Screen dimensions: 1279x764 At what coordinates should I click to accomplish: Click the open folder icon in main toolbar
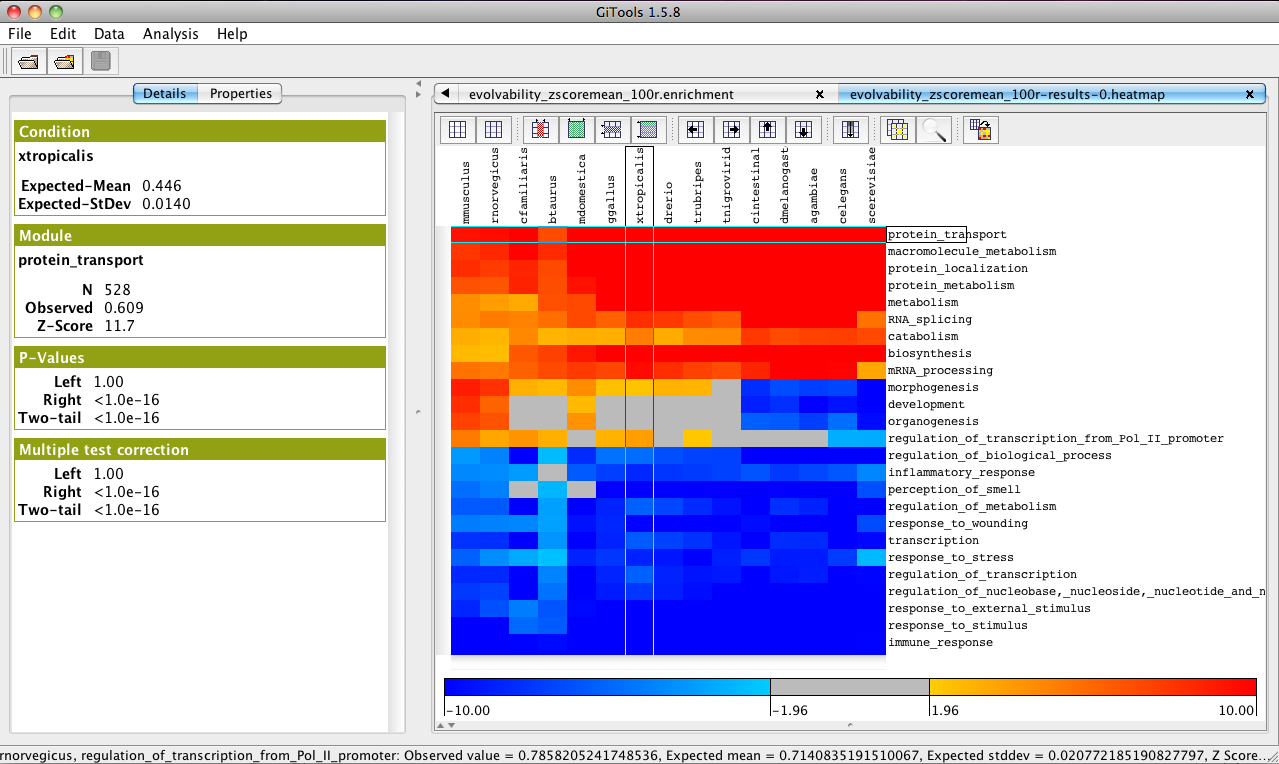[x=28, y=62]
